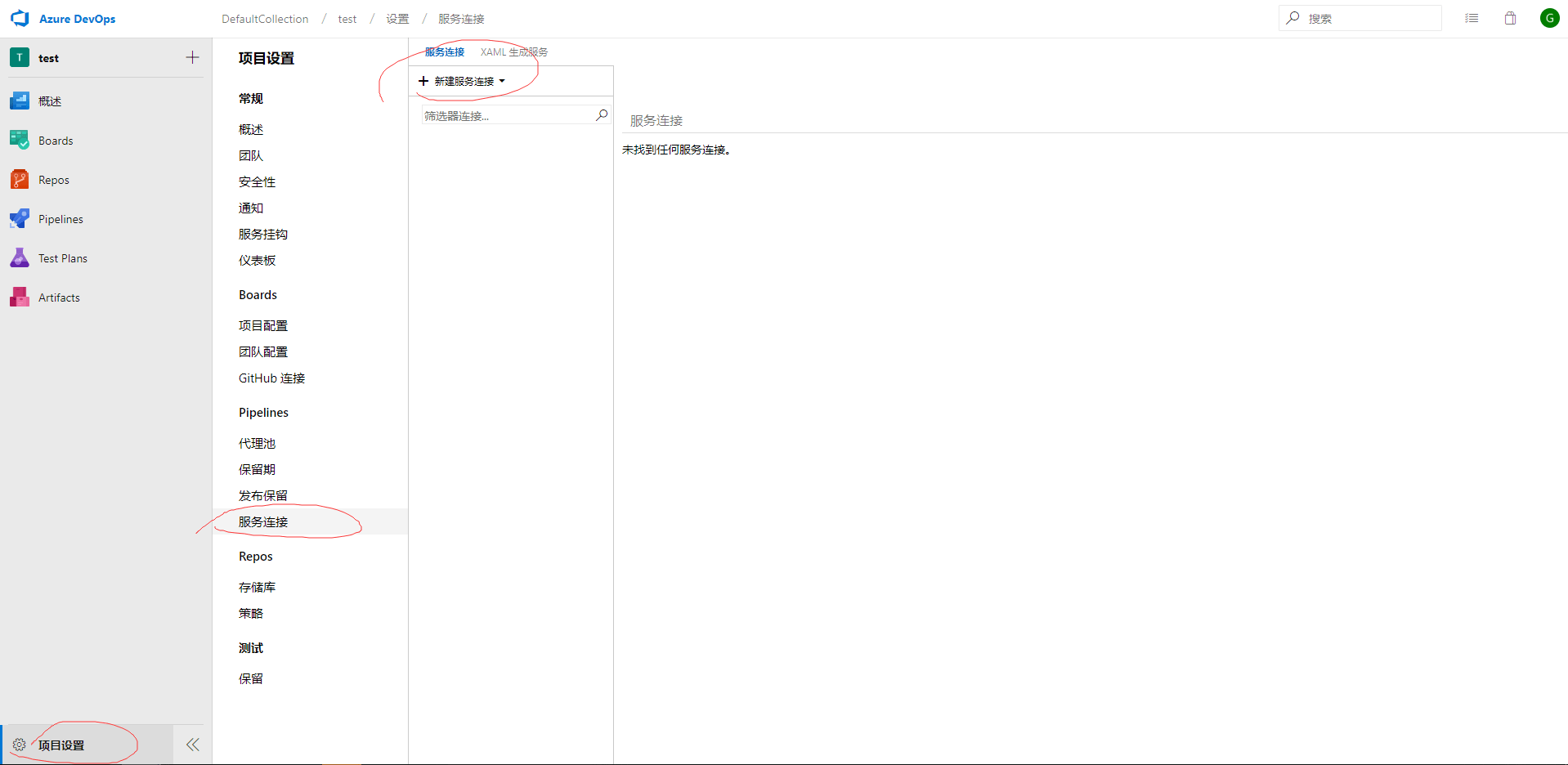Click the green user avatar G

coord(1549,18)
